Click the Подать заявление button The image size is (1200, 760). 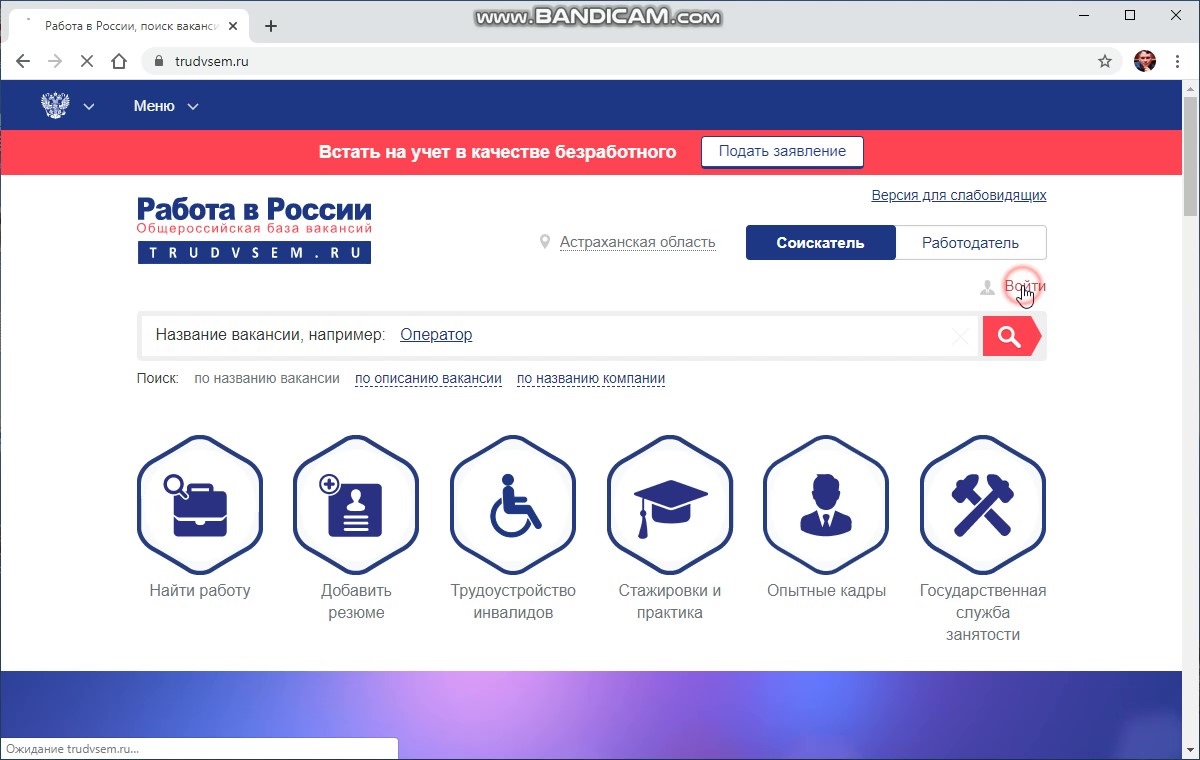click(782, 152)
